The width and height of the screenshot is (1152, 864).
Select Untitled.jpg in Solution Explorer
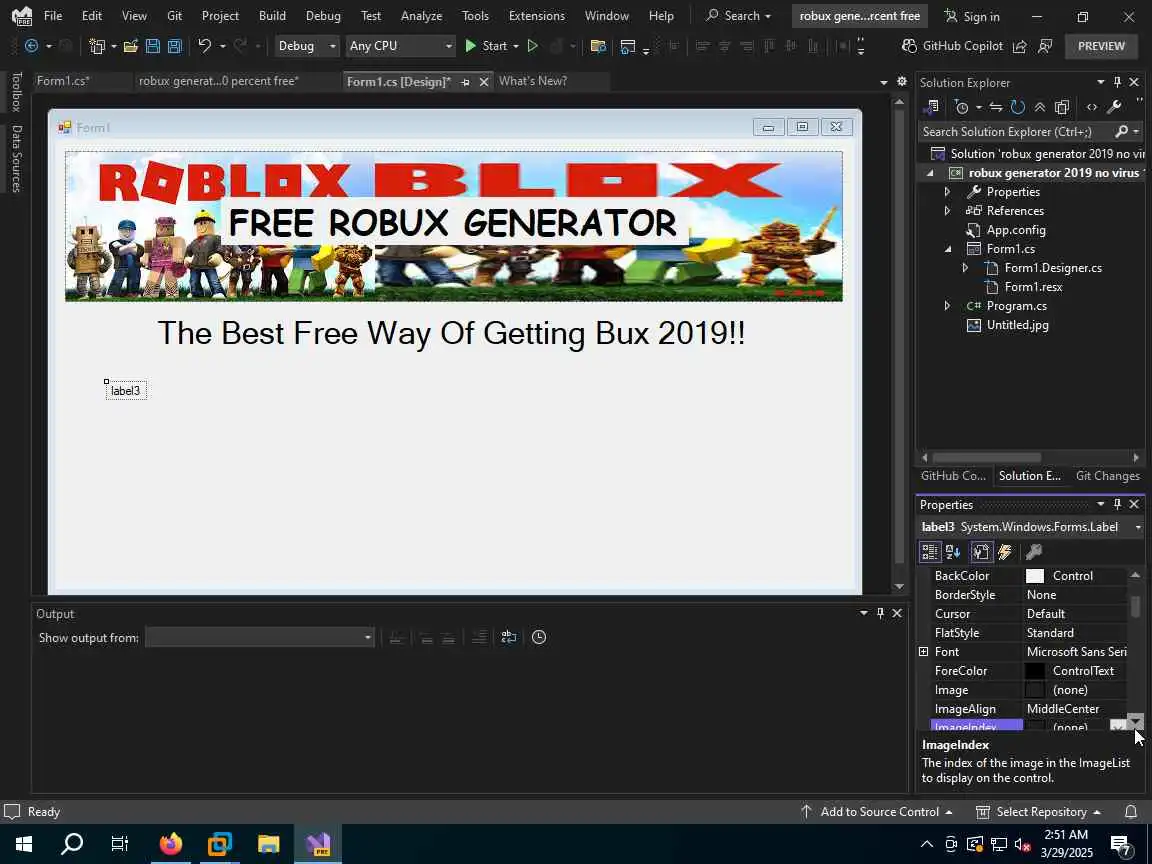click(x=1017, y=325)
